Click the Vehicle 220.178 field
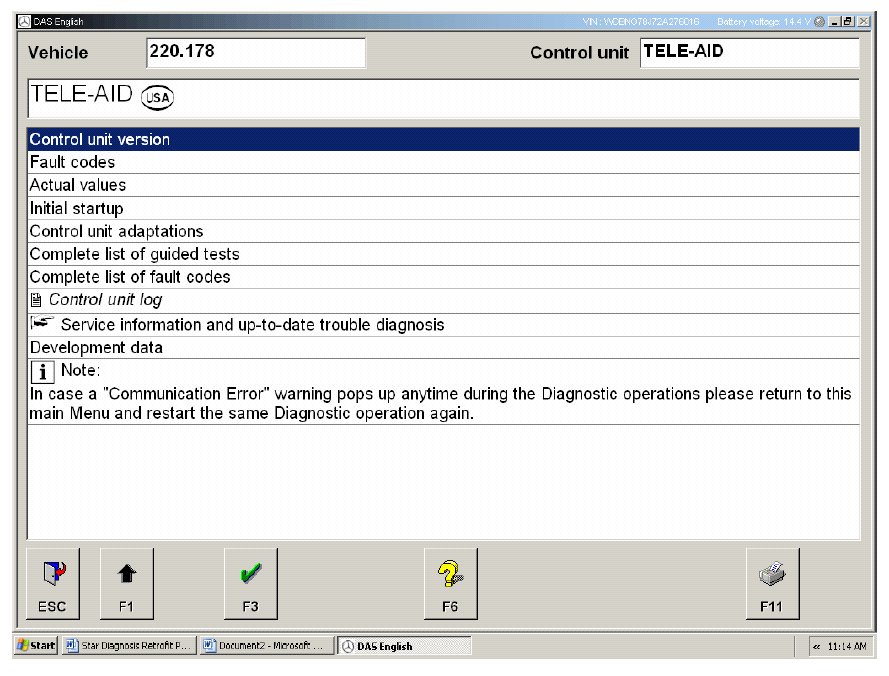889x676 pixels. pyautogui.click(x=255, y=53)
